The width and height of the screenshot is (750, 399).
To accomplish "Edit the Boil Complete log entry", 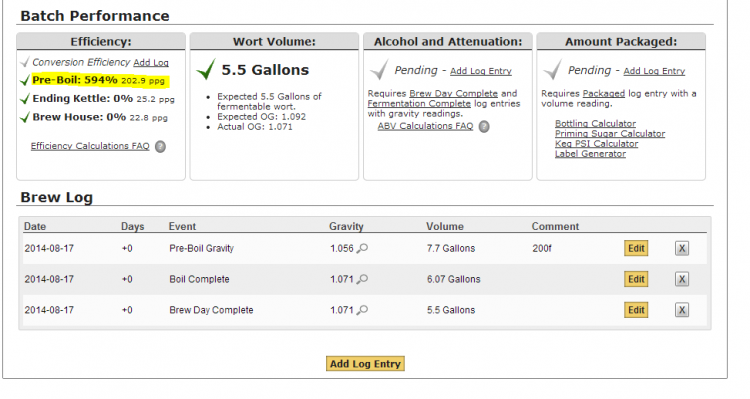I will tap(636, 279).
